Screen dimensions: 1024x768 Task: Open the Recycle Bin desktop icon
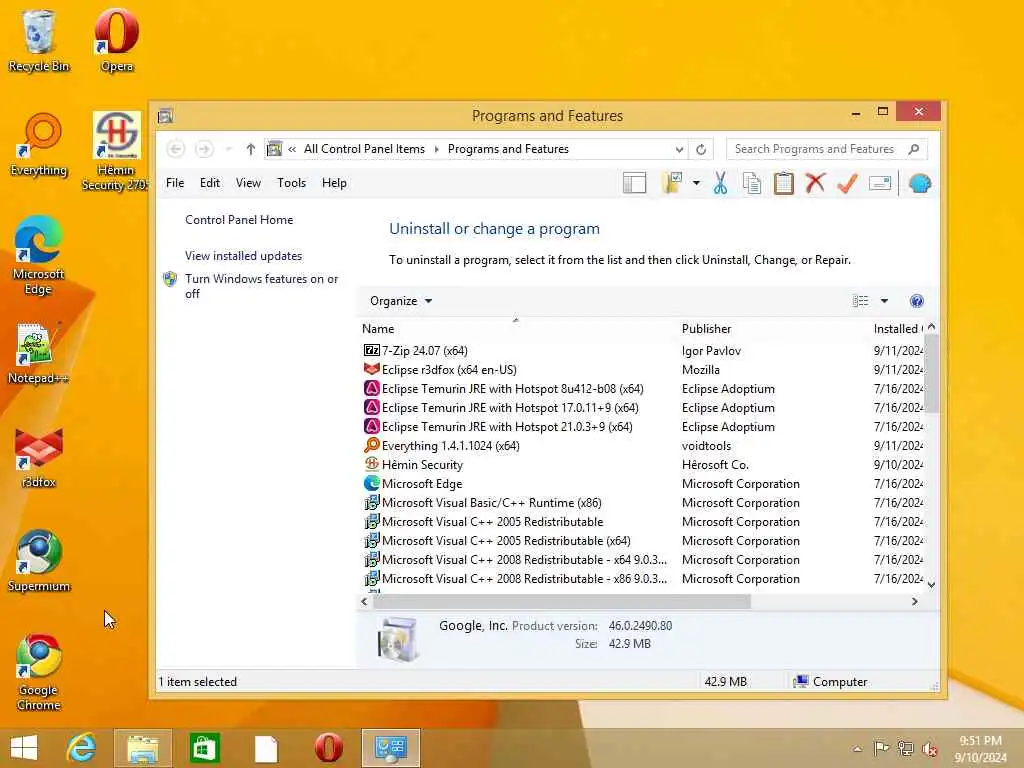coord(39,40)
